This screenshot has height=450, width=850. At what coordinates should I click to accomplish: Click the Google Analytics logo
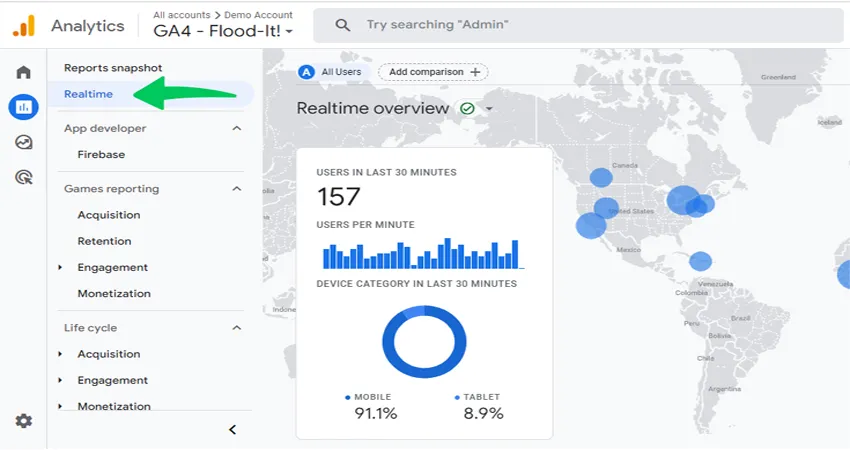click(x=24, y=25)
